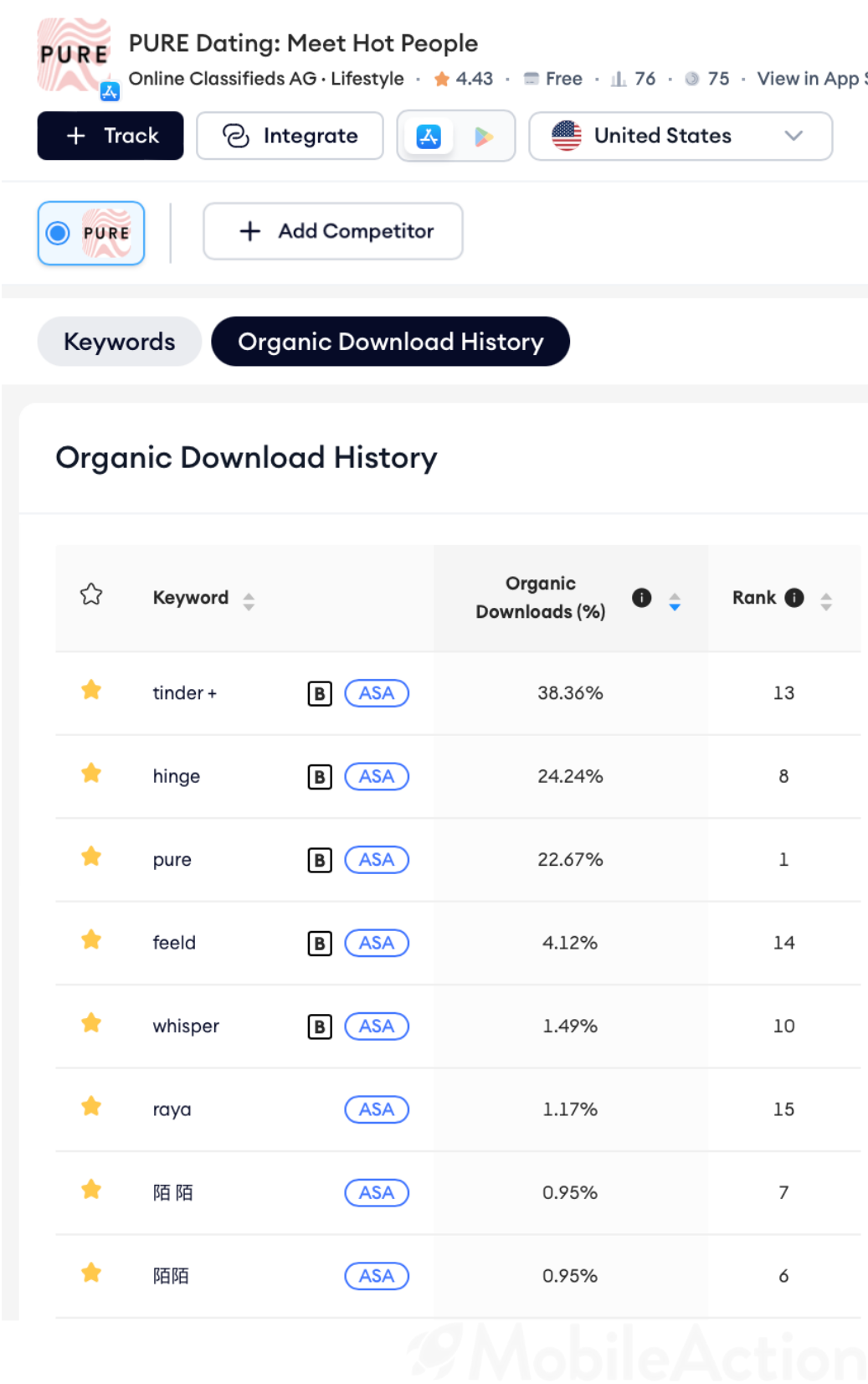Screen dimensions: 868x1384
Task: Click Online Classifieds AG publisher link
Action: pos(222,79)
